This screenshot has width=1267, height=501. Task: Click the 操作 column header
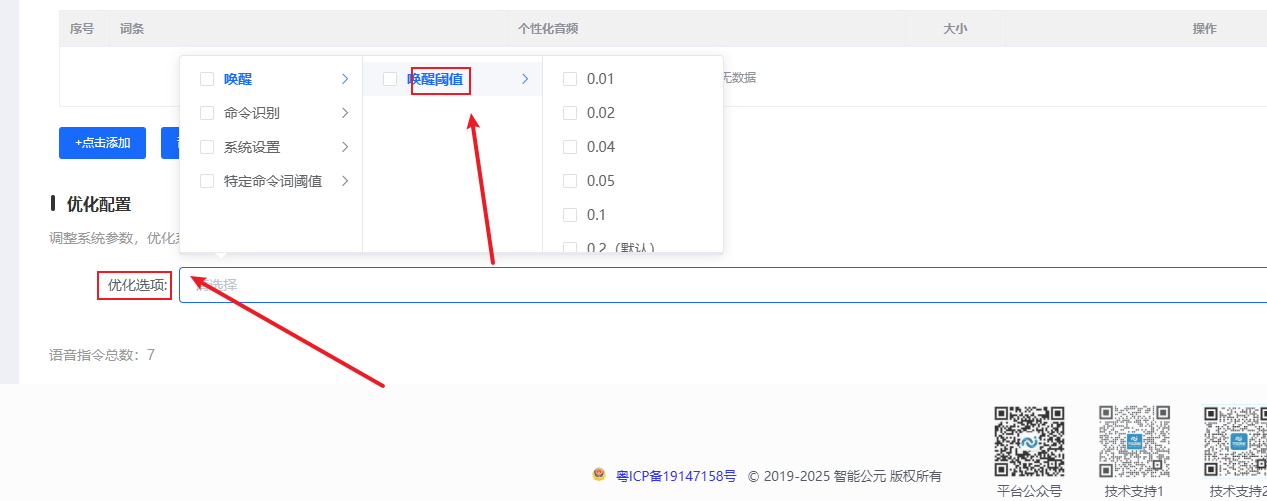tap(1204, 29)
